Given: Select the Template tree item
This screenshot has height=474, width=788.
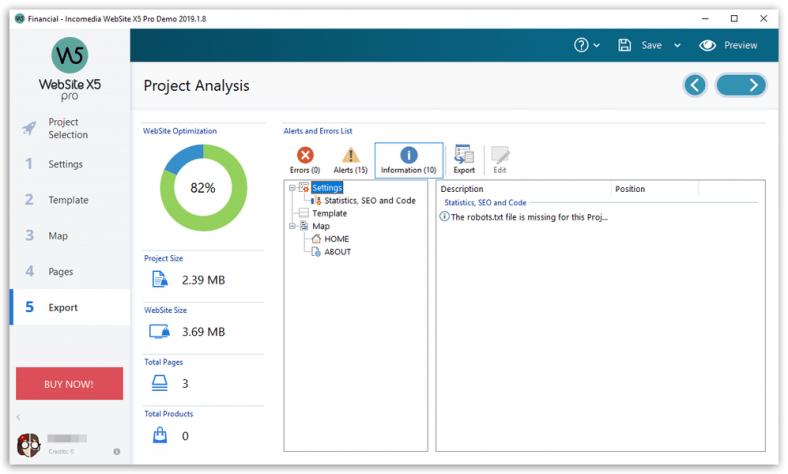Looking at the screenshot, I should point(329,213).
